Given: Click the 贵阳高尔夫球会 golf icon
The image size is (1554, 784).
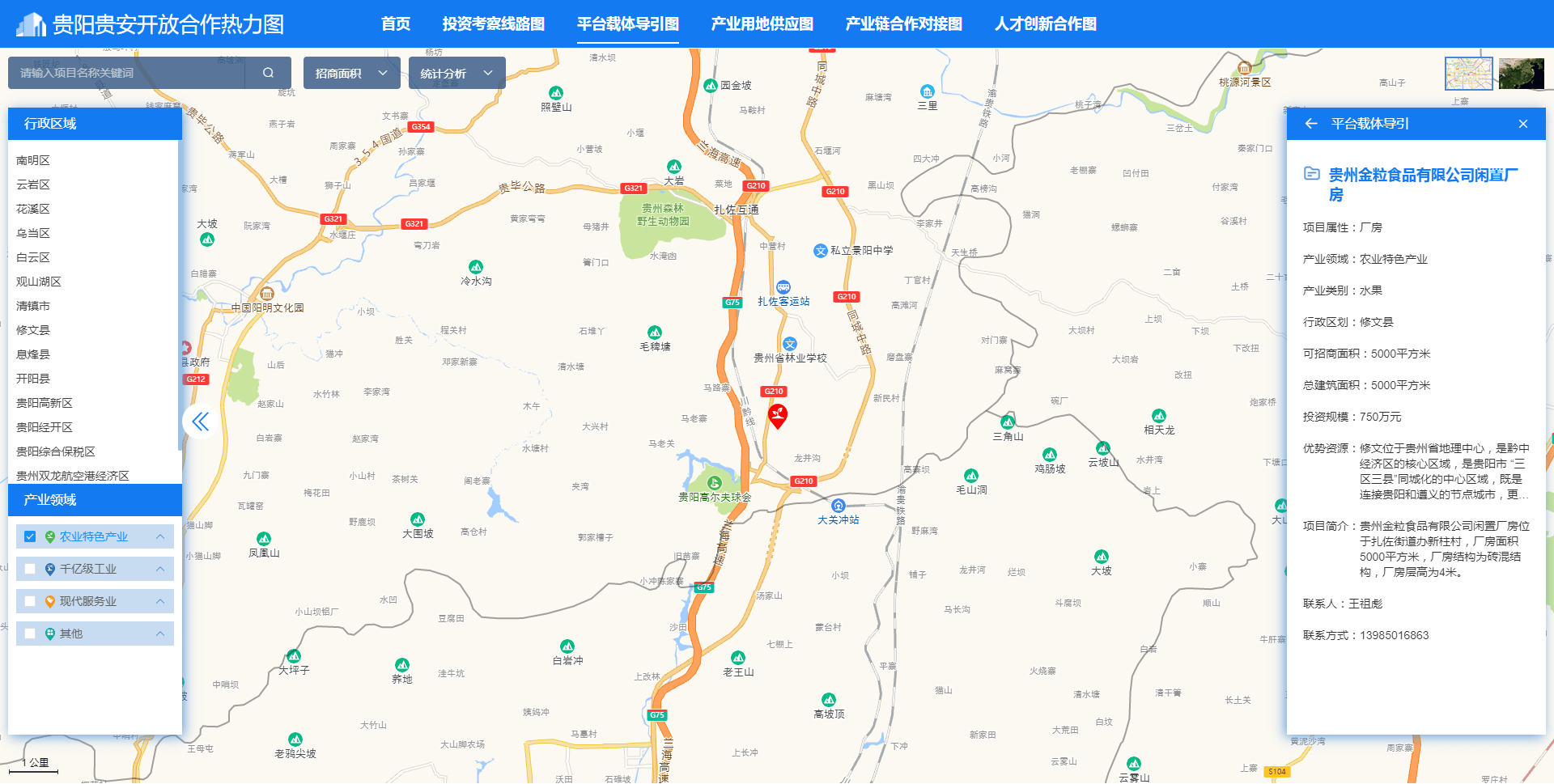Looking at the screenshot, I should tap(714, 483).
